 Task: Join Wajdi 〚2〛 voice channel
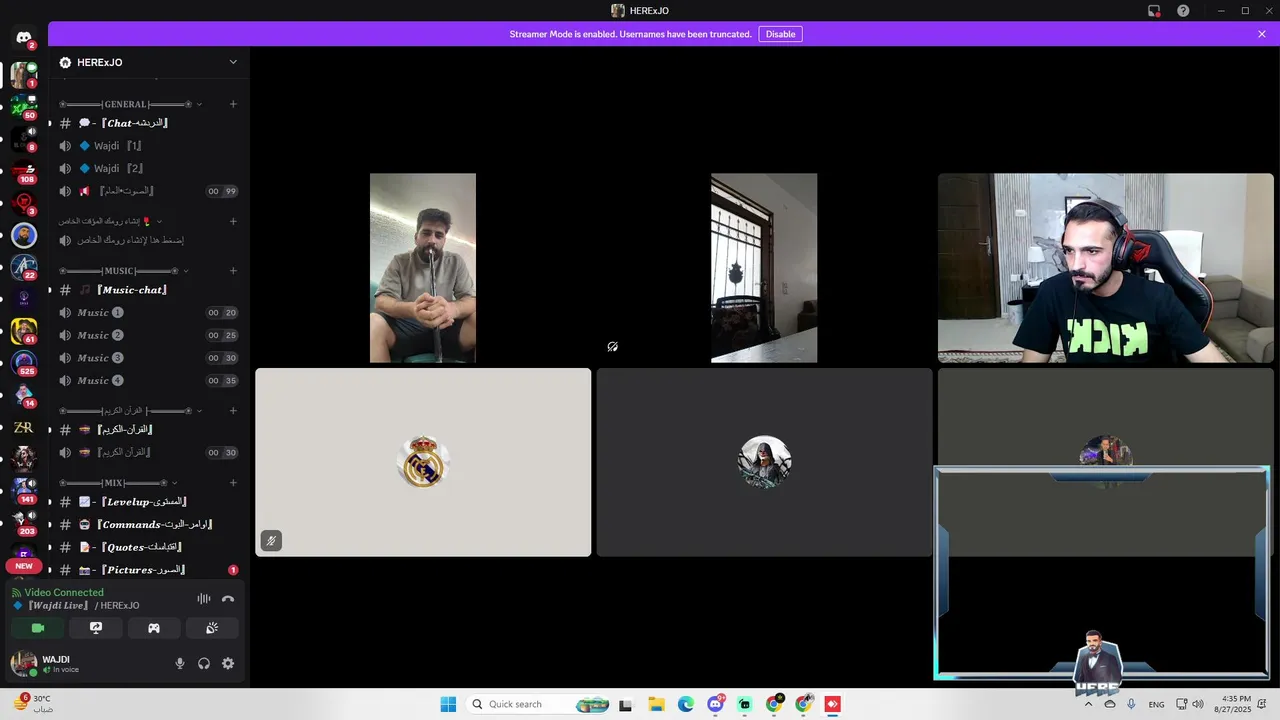coord(148,168)
